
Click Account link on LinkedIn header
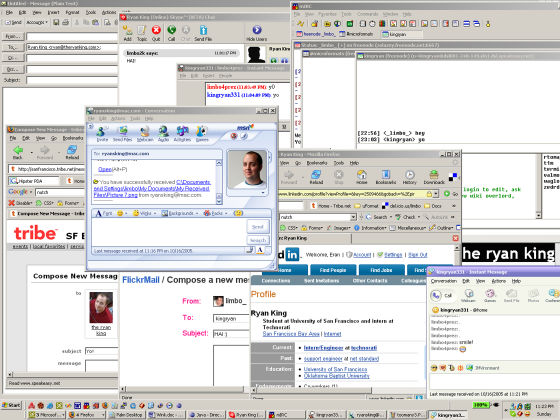click(362, 255)
